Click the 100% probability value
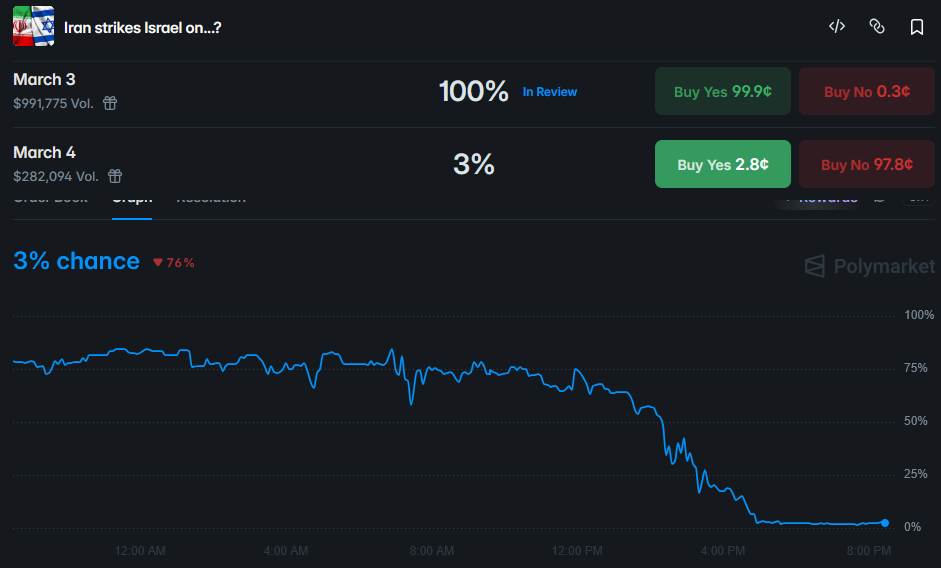 point(474,91)
